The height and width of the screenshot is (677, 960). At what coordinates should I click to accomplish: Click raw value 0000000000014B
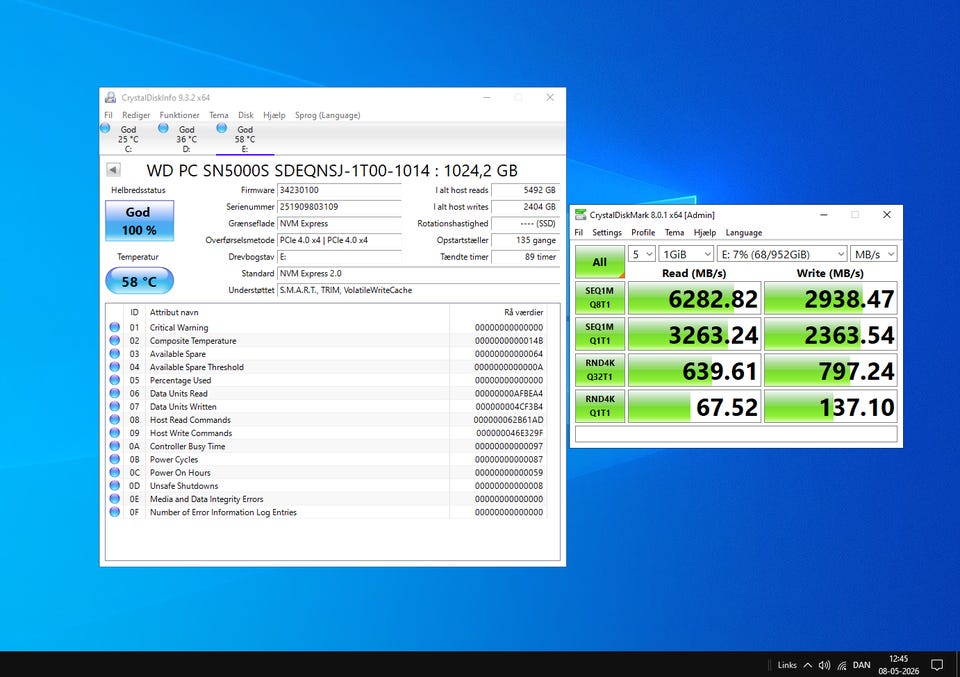point(509,340)
